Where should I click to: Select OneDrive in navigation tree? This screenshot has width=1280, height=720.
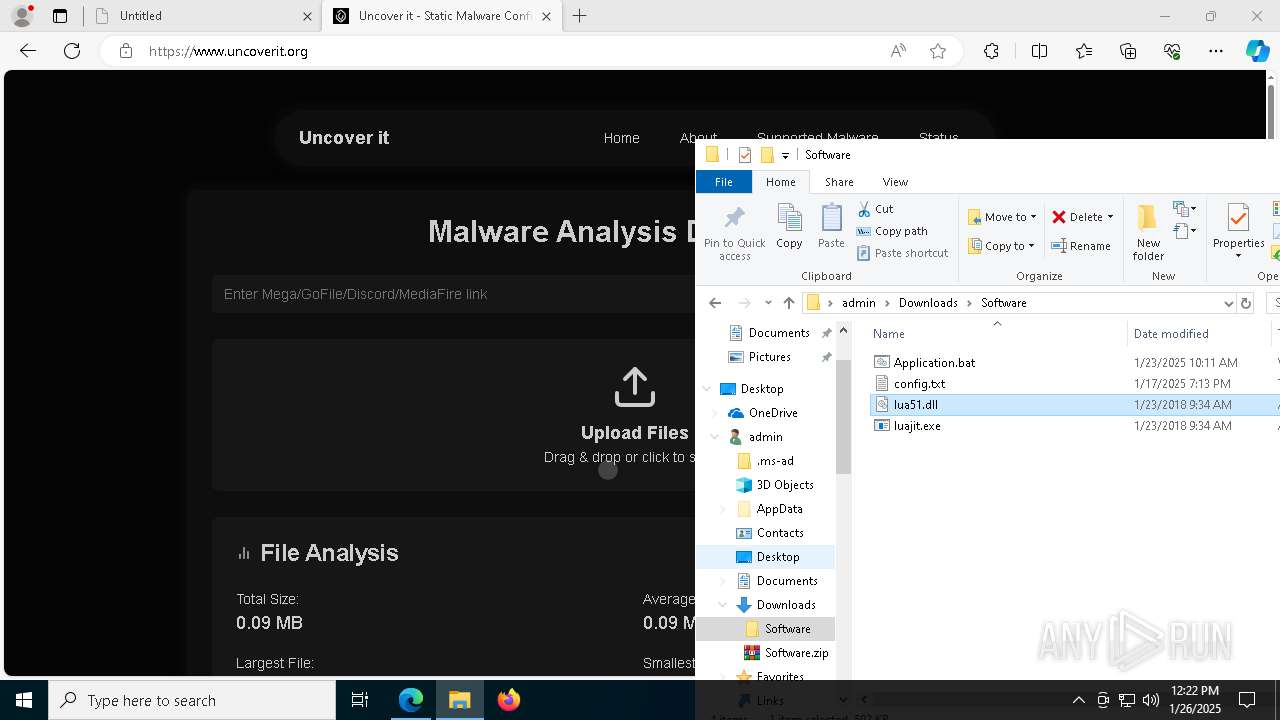(773, 413)
